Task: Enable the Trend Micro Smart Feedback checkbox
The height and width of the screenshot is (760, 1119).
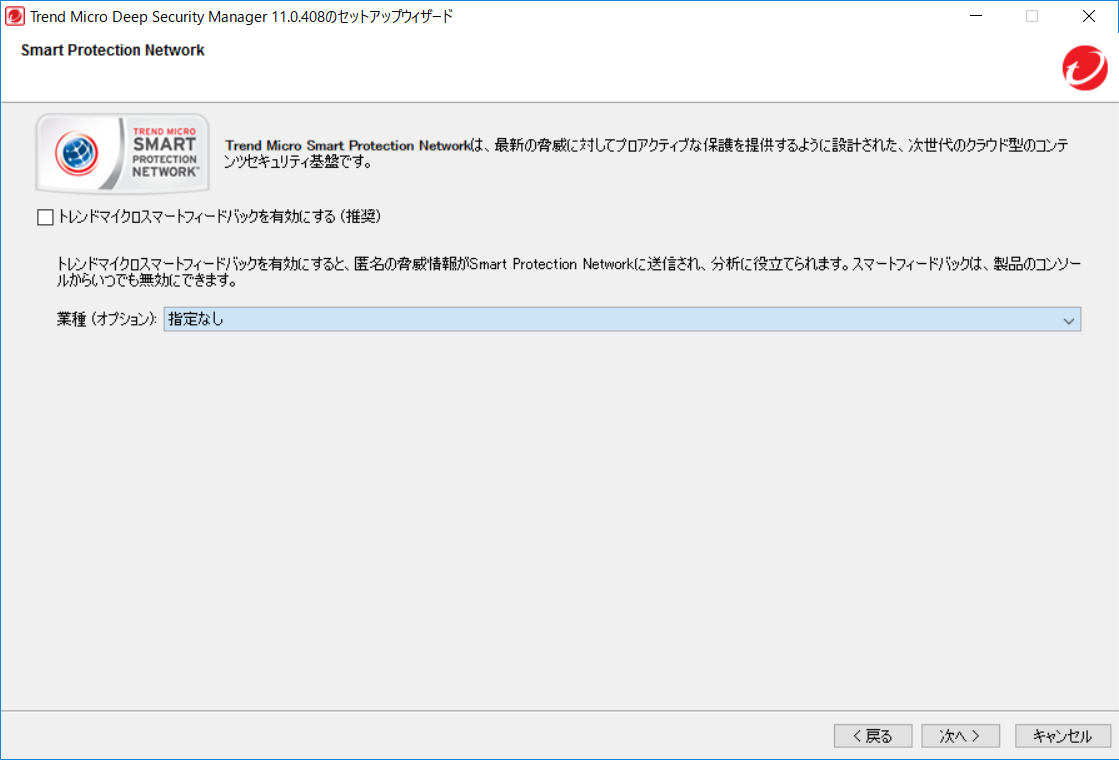Action: 45,217
